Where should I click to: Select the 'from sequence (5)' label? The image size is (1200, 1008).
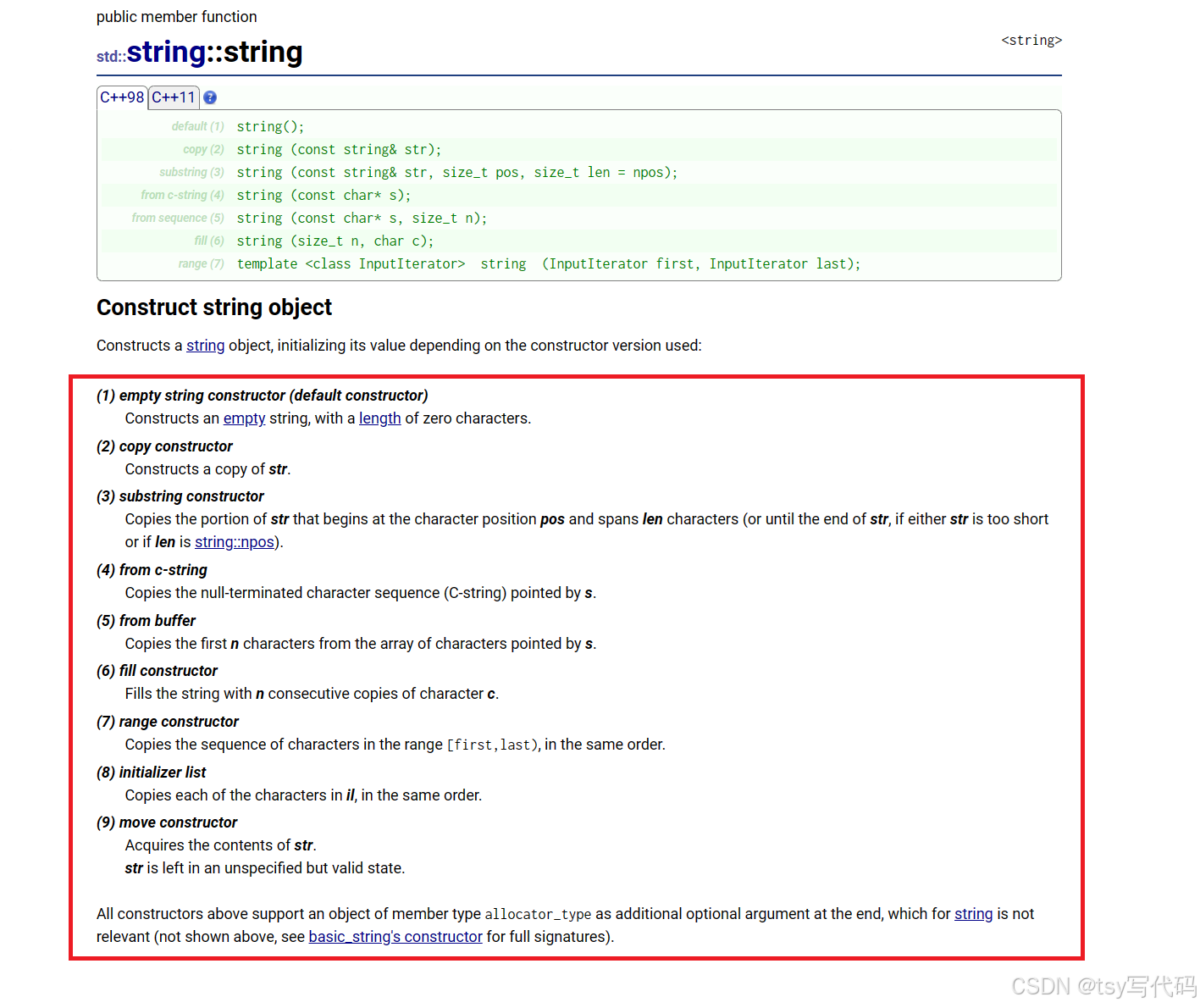tap(178, 218)
